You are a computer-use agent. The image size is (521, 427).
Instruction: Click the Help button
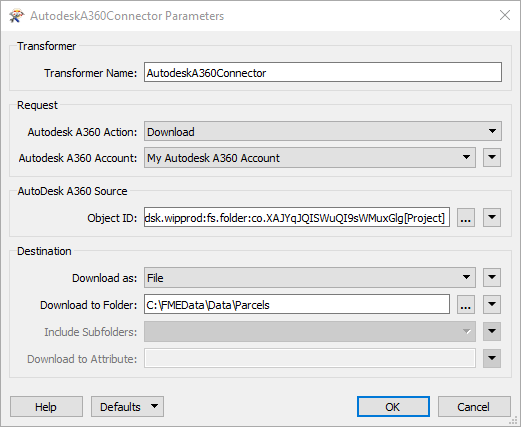click(x=46, y=407)
